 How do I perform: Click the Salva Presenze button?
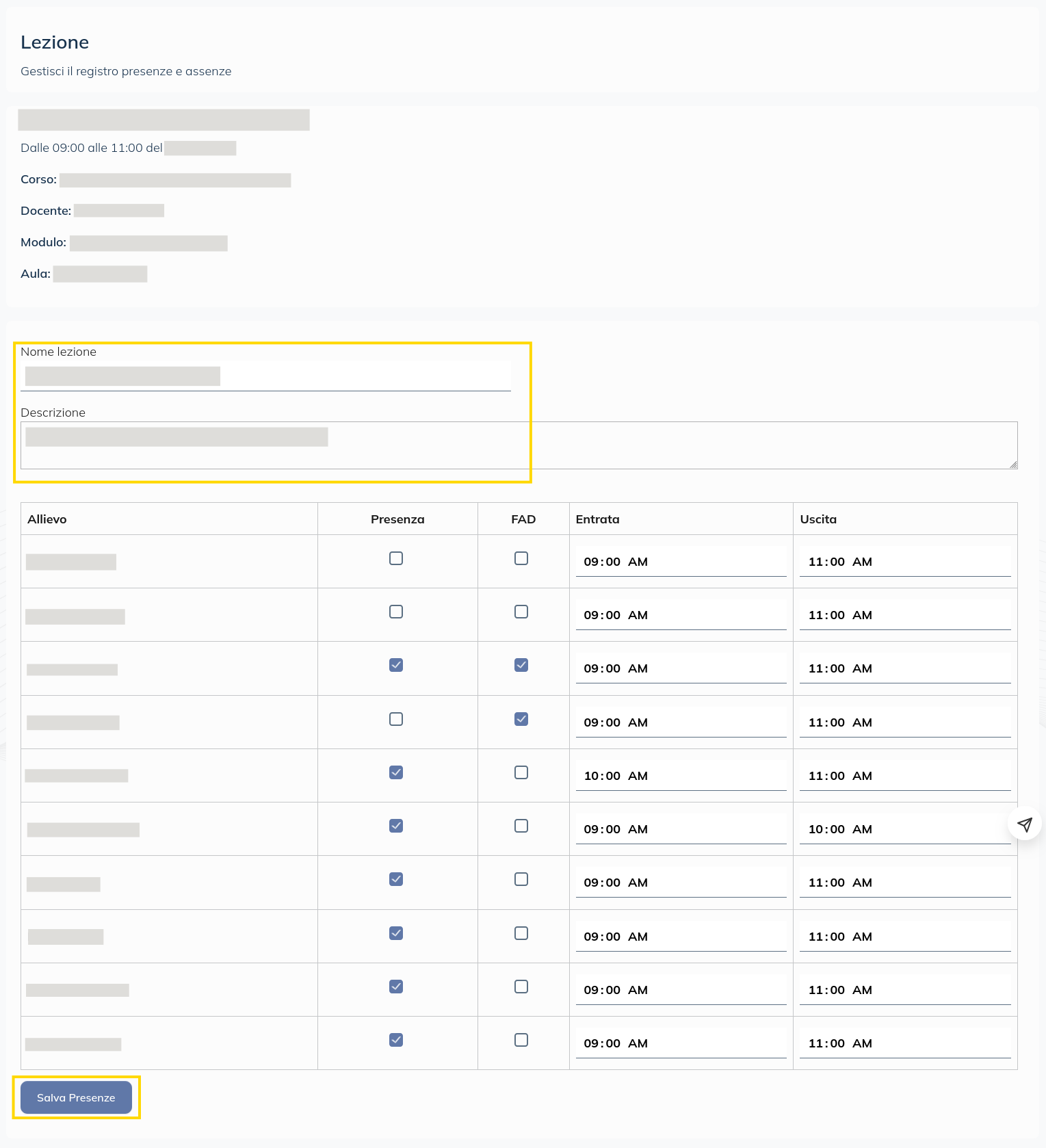[76, 1097]
